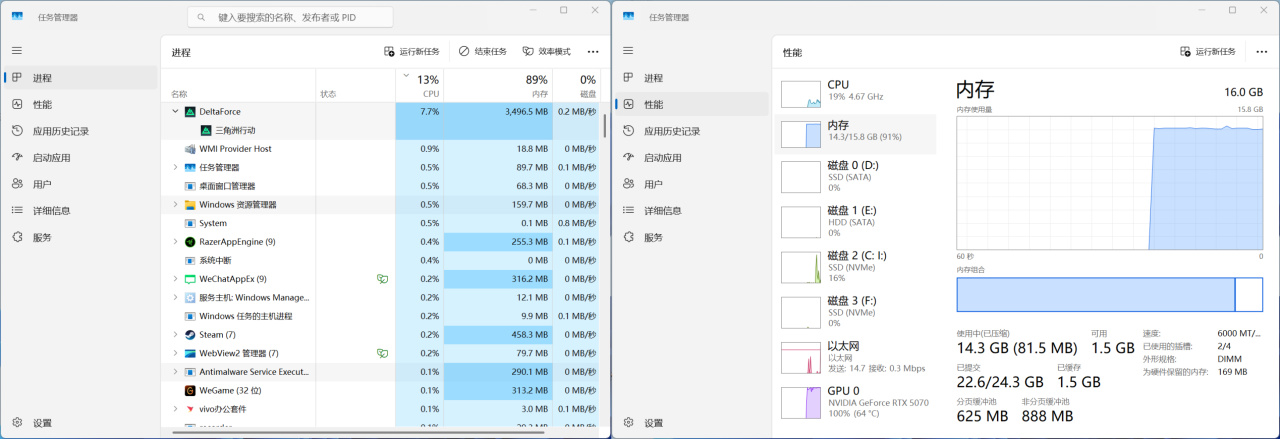Open 设置 in the left window

[x=80, y=423]
